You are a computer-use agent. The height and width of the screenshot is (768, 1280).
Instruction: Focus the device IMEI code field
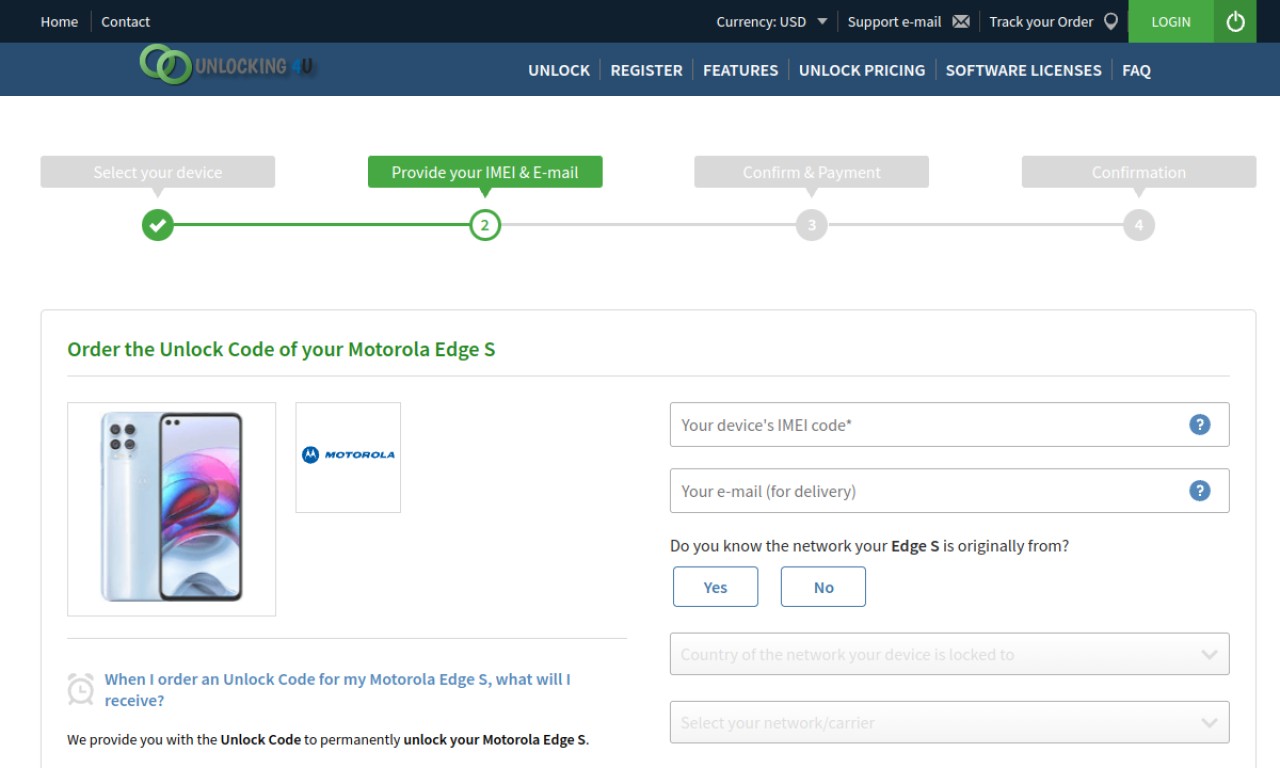pos(949,424)
